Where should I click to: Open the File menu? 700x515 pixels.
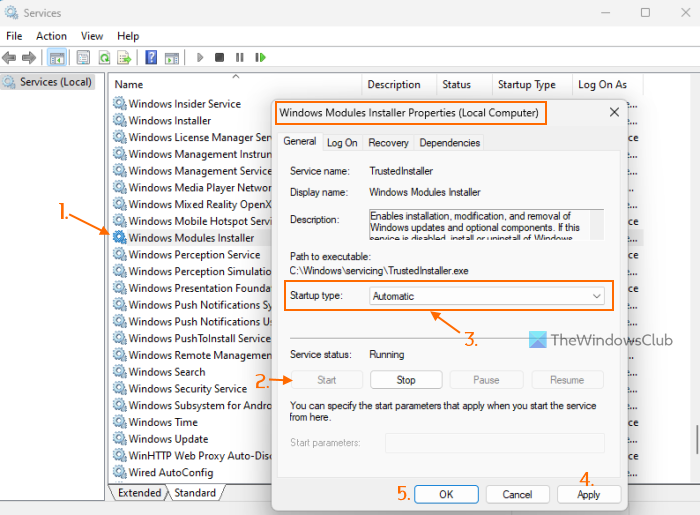(14, 36)
